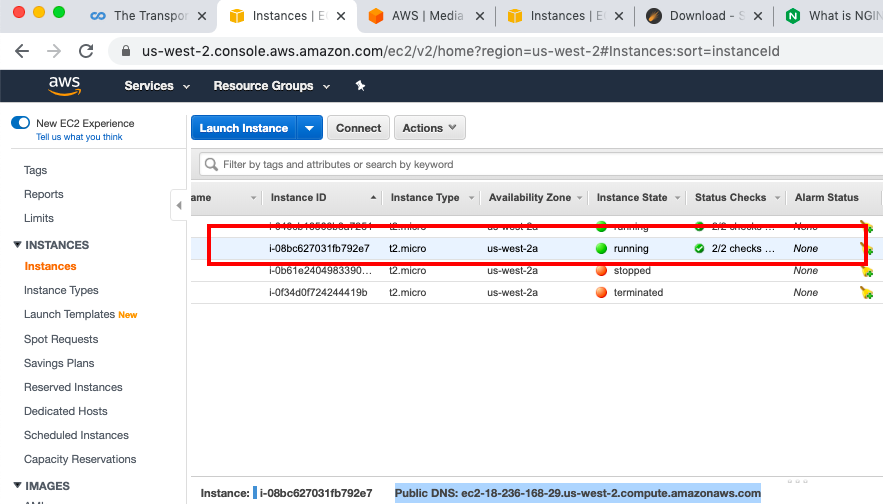Switch to What is NGINX browser tab
Screen dimensions: 883x504
(x=833, y=16)
